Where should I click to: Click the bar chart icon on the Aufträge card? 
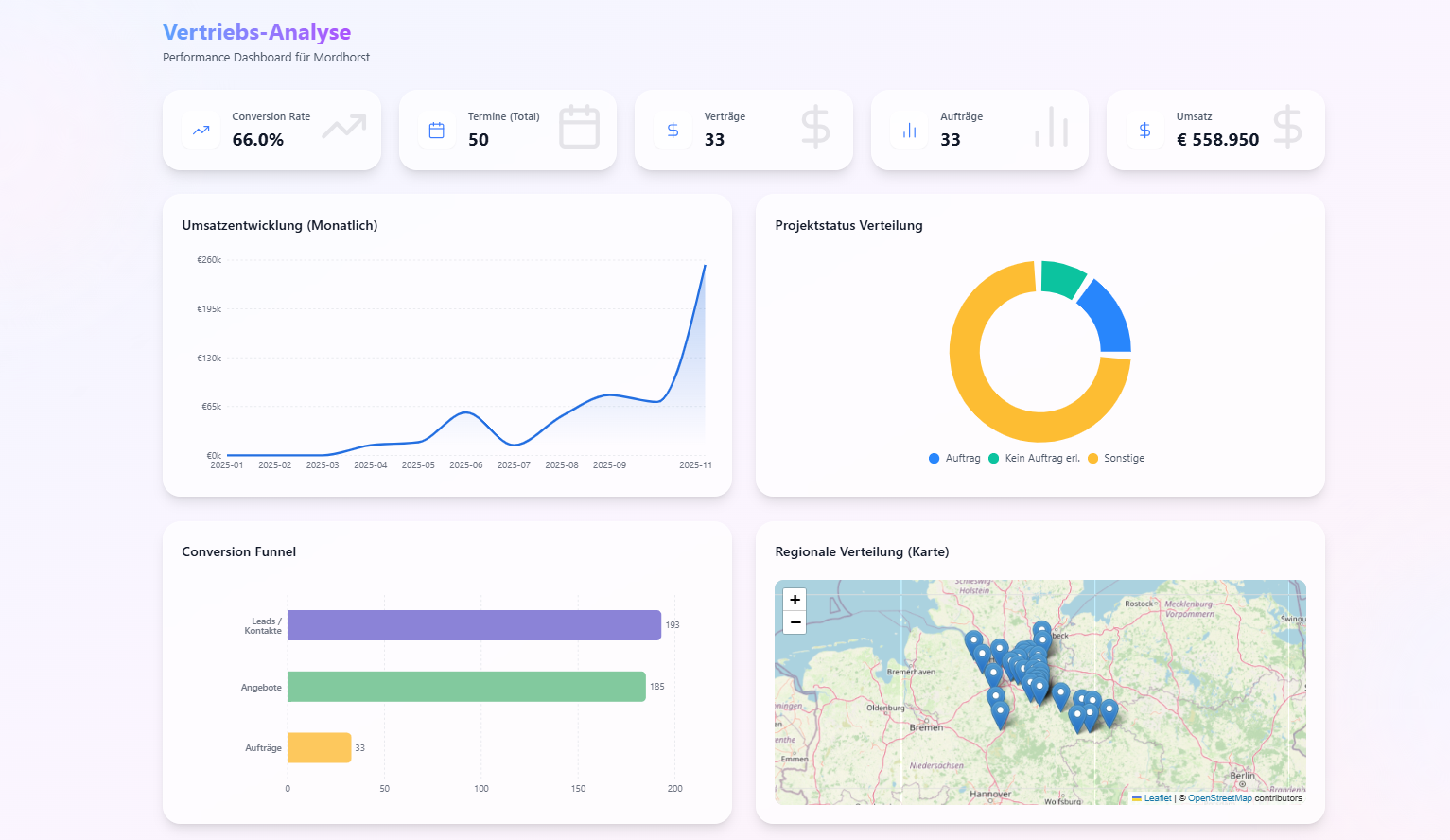coord(909,128)
